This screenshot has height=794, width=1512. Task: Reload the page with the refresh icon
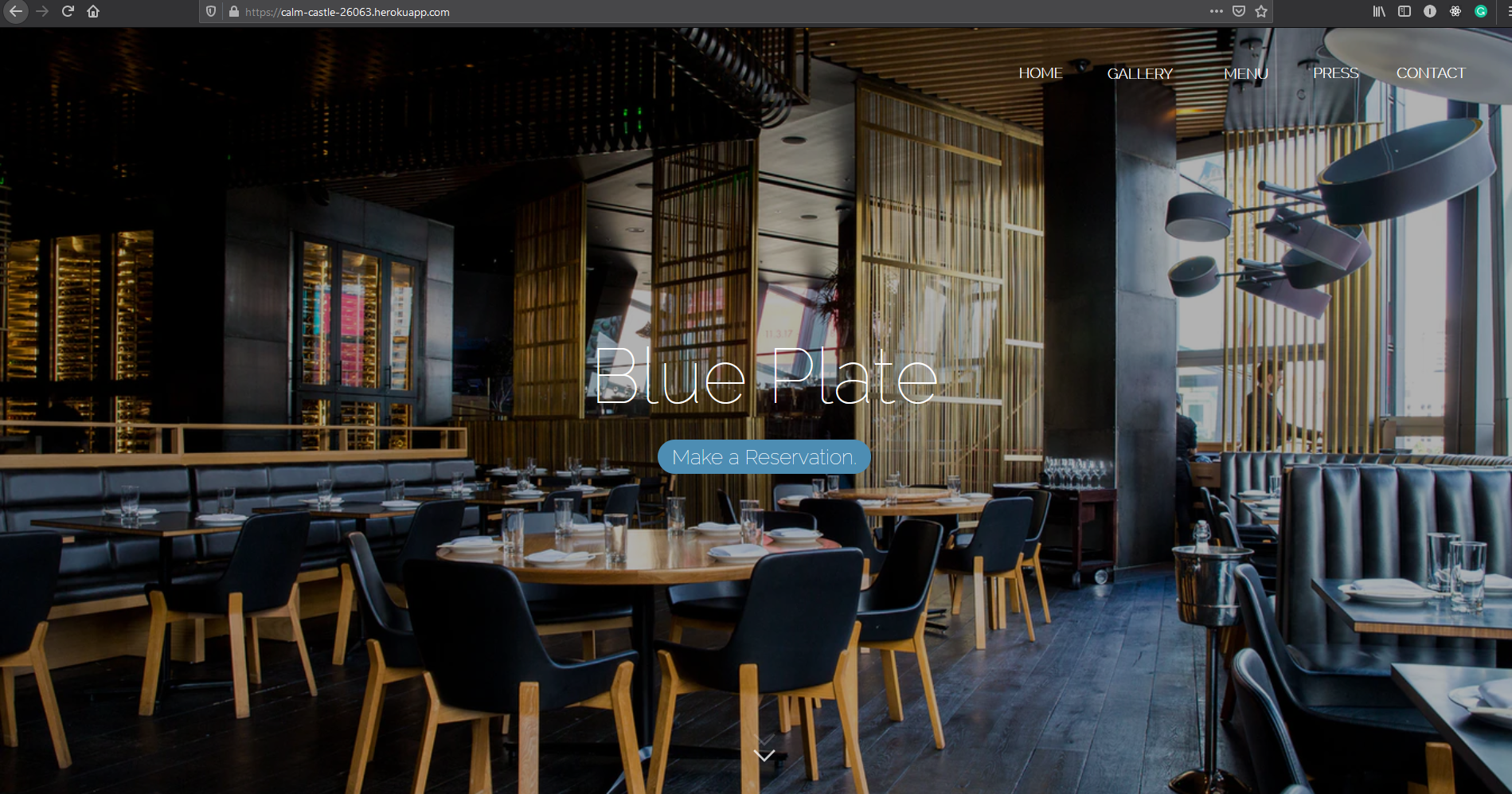68,11
